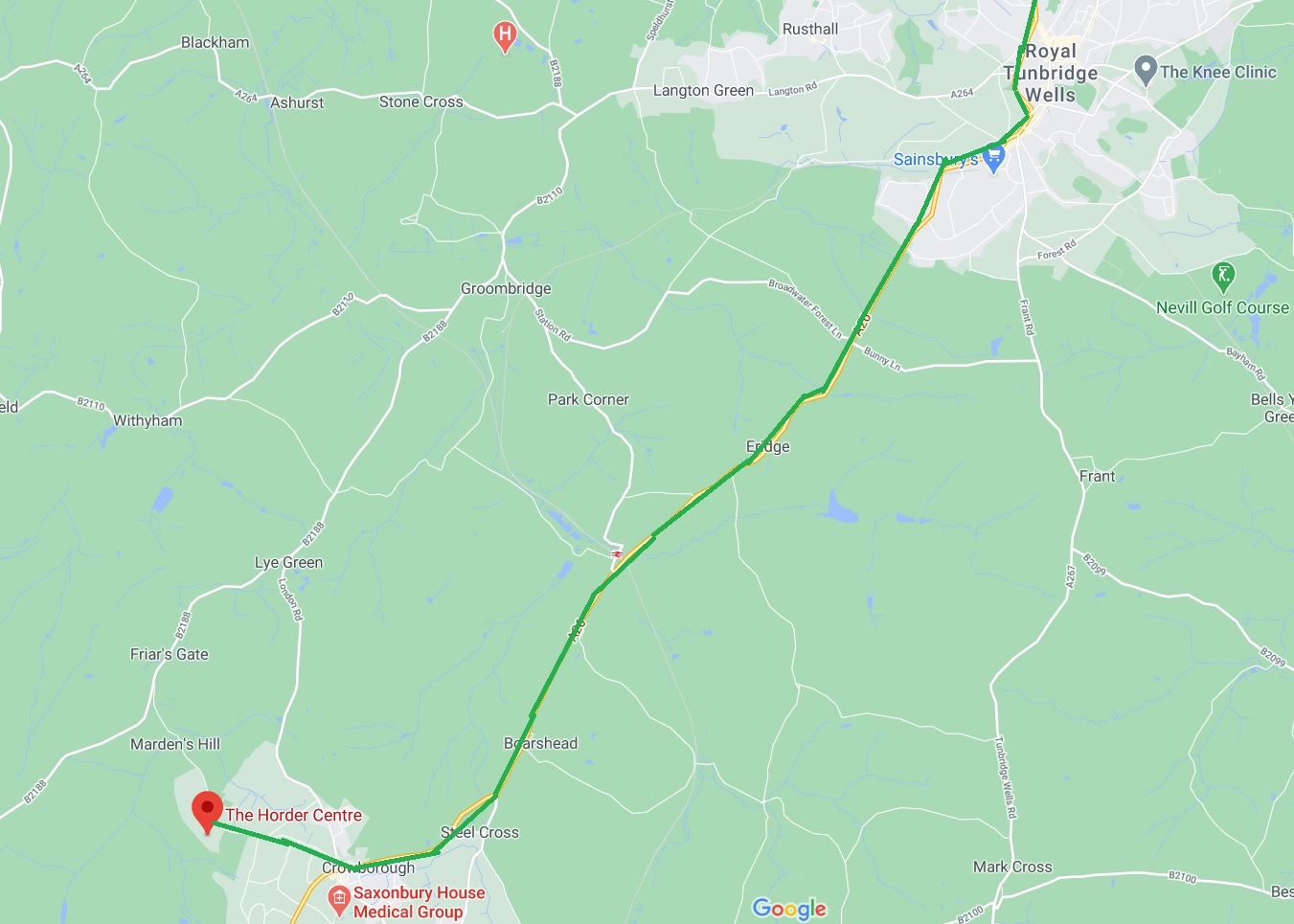Click the Mark Cross place label

[x=1012, y=867]
